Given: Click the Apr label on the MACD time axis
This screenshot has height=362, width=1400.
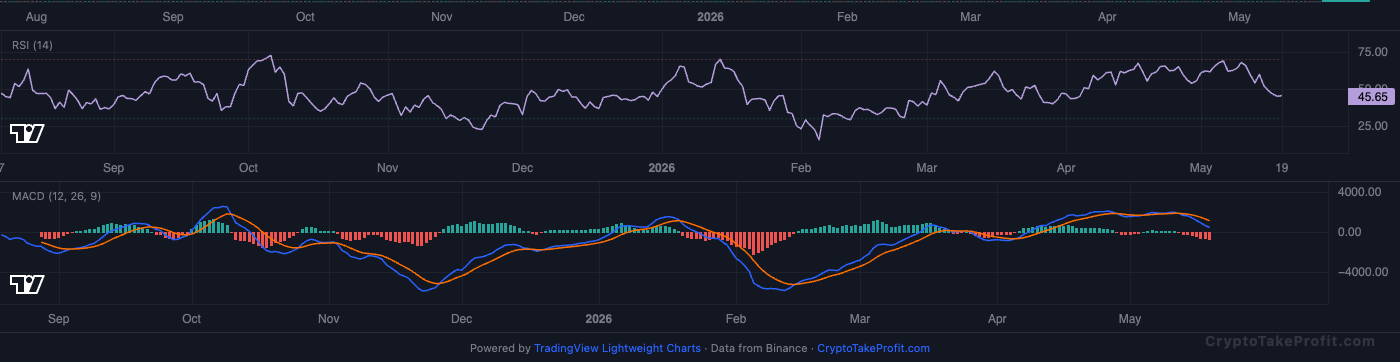Looking at the screenshot, I should click(996, 319).
